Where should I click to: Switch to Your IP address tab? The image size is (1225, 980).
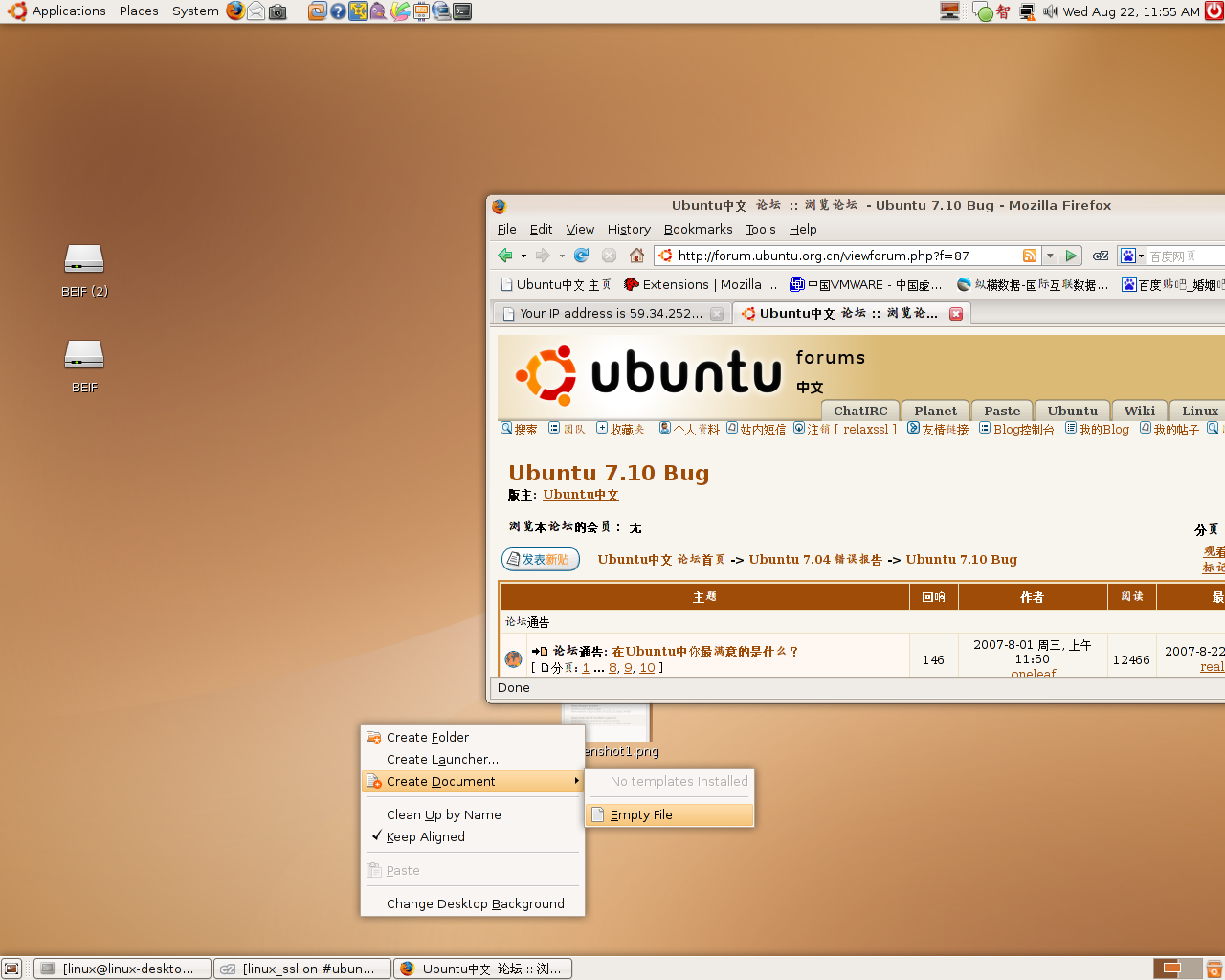[x=612, y=314]
